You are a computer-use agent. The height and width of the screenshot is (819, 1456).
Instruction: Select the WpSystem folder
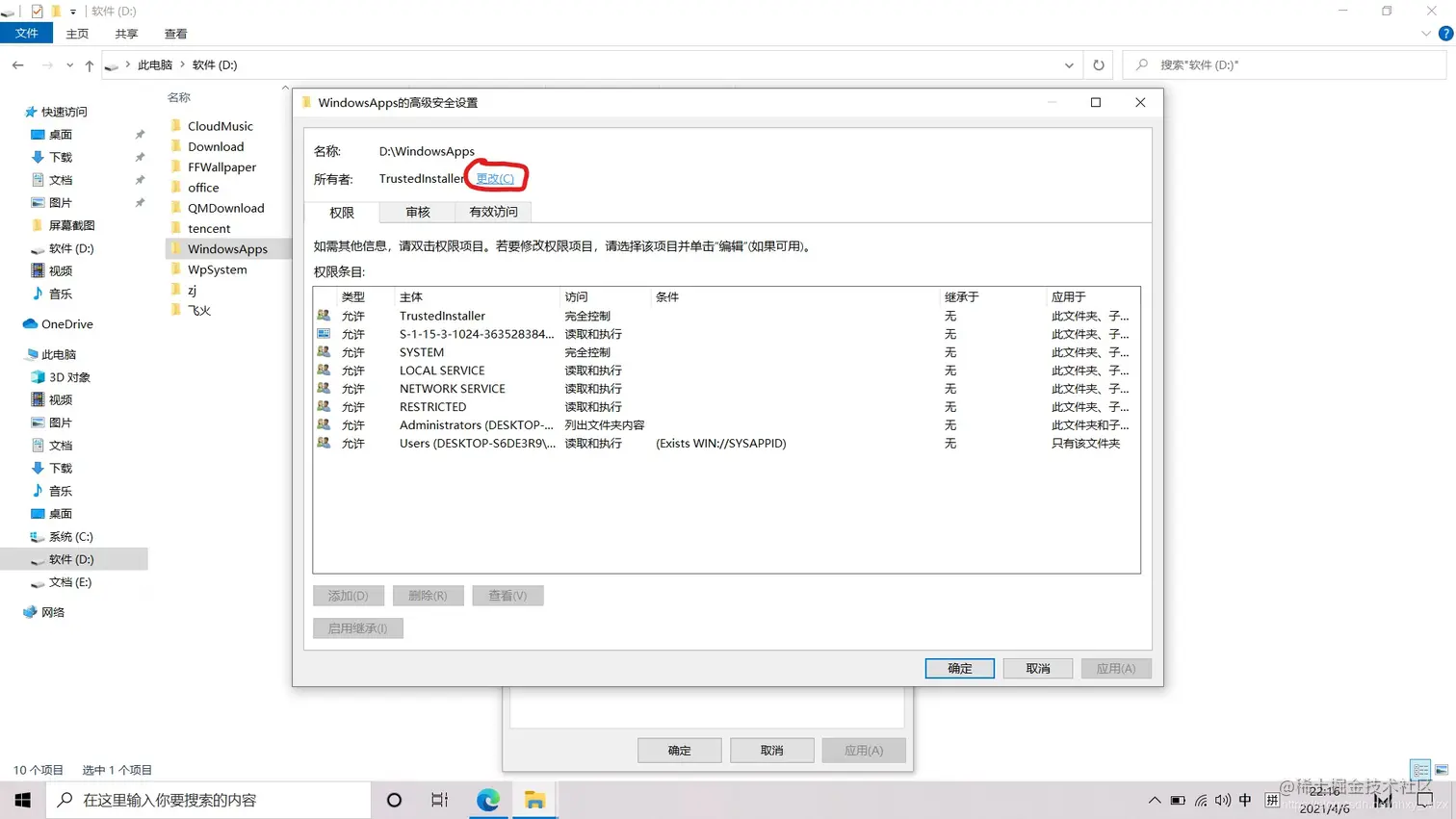(217, 269)
